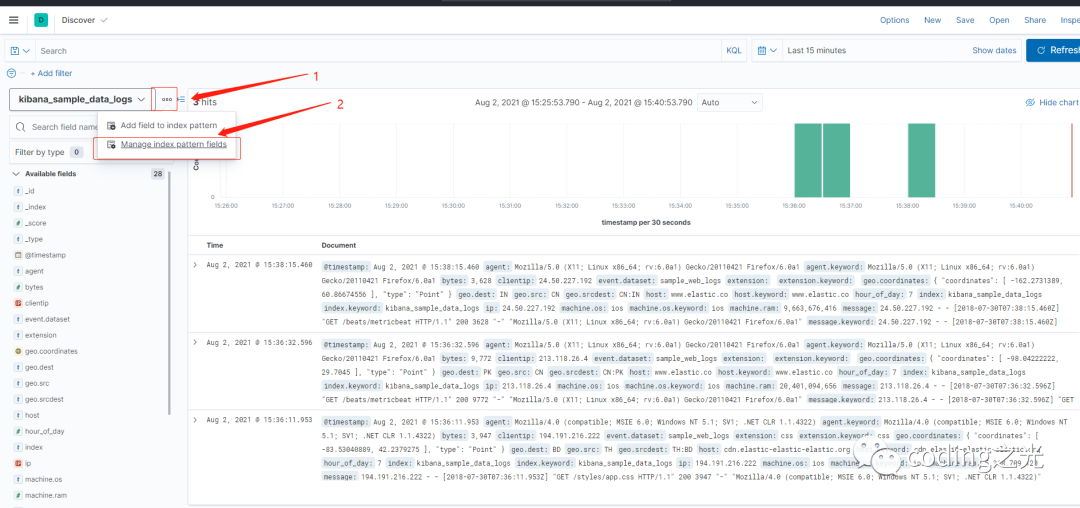The width and height of the screenshot is (1080, 508).
Task: Open the saved query disk dropdown
Action: click(x=20, y=50)
